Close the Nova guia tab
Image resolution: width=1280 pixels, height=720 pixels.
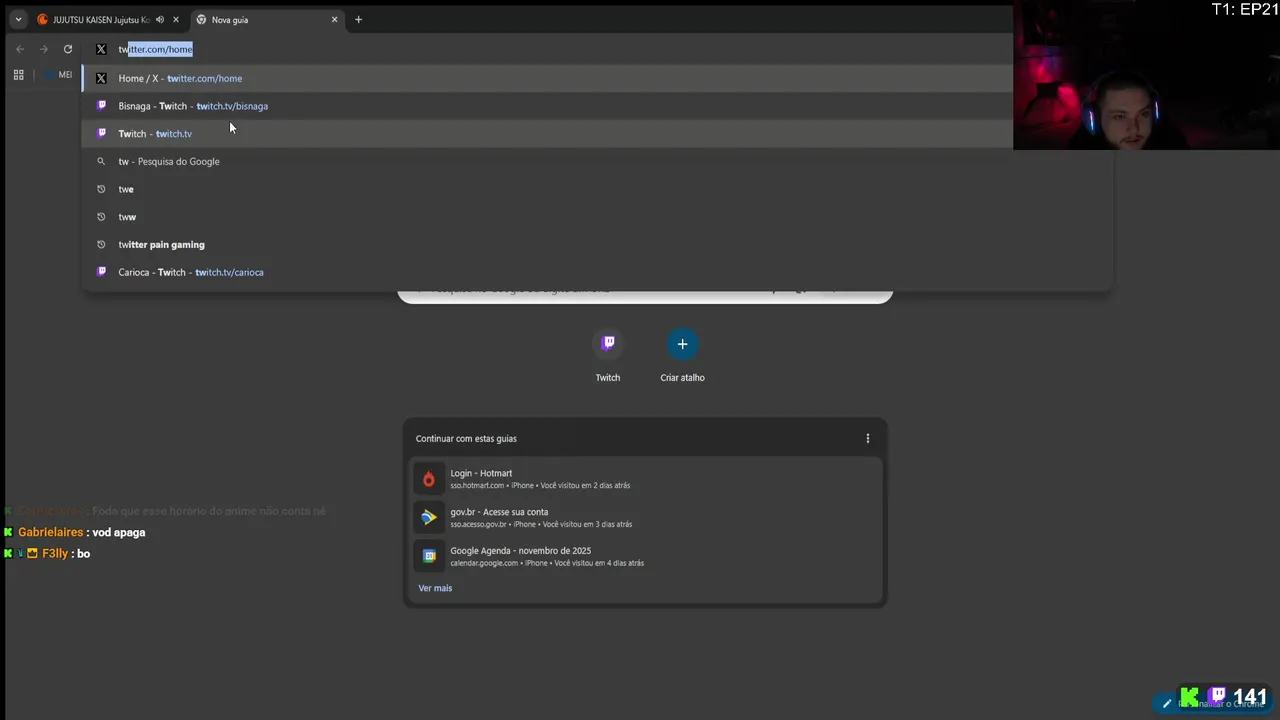335,19
